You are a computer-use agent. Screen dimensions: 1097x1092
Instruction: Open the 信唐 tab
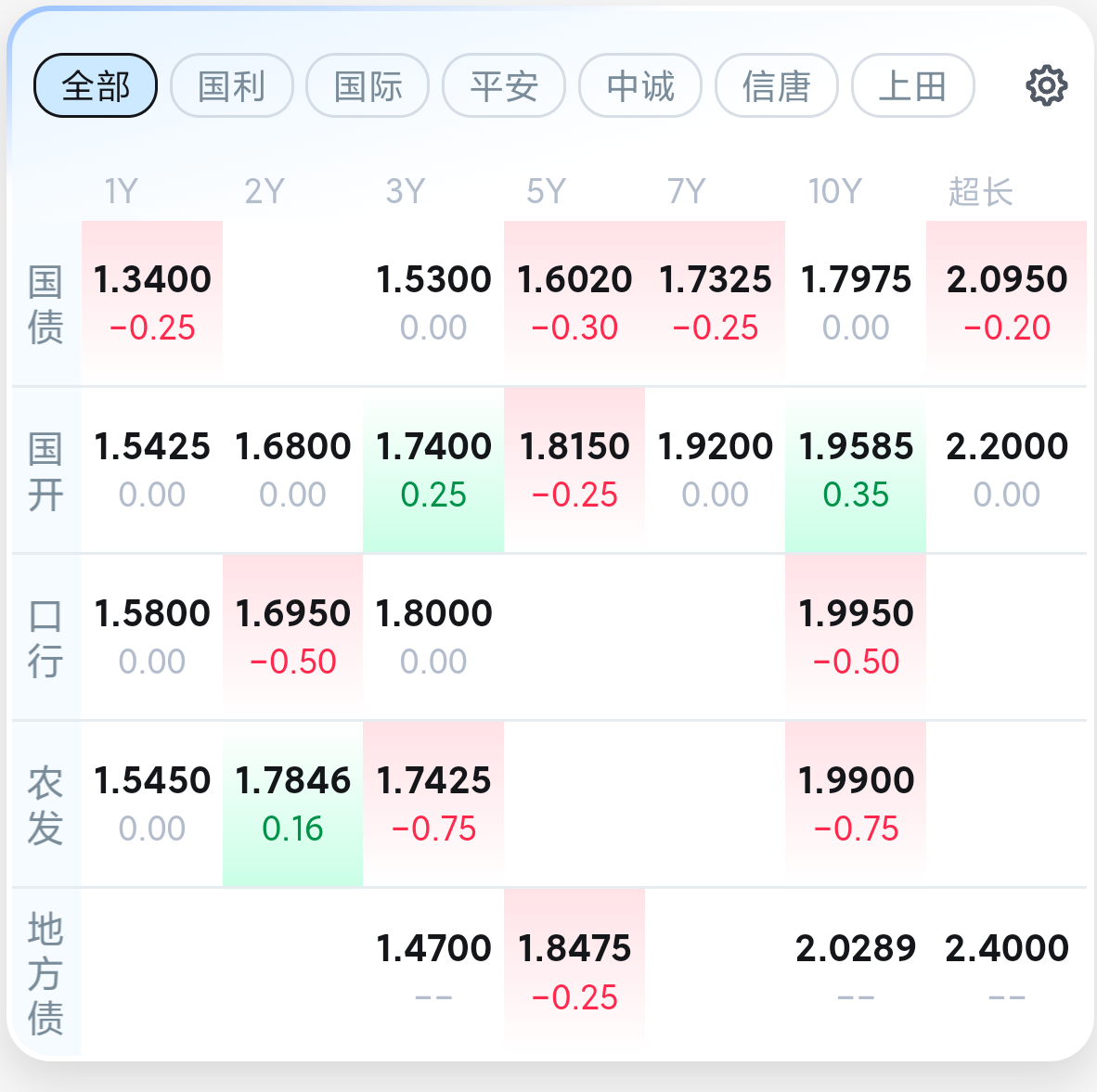point(776,86)
